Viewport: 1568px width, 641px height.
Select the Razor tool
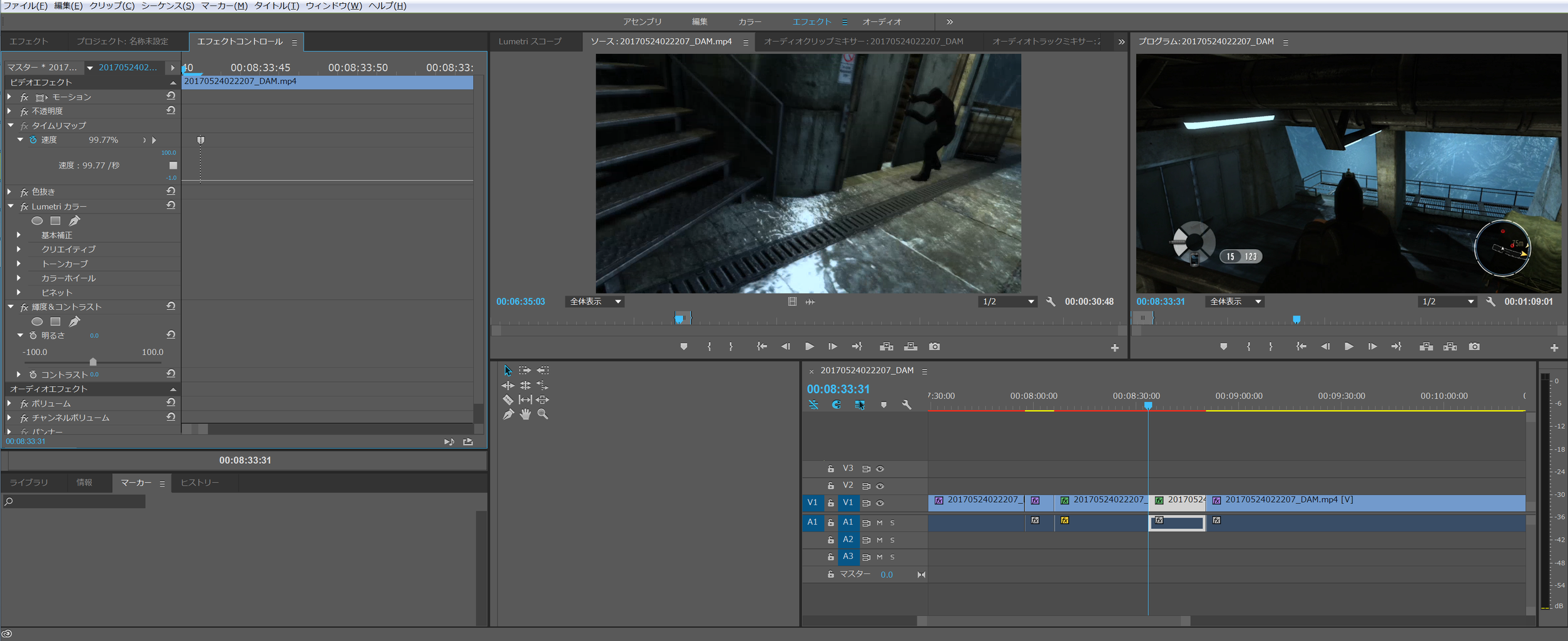pyautogui.click(x=507, y=399)
